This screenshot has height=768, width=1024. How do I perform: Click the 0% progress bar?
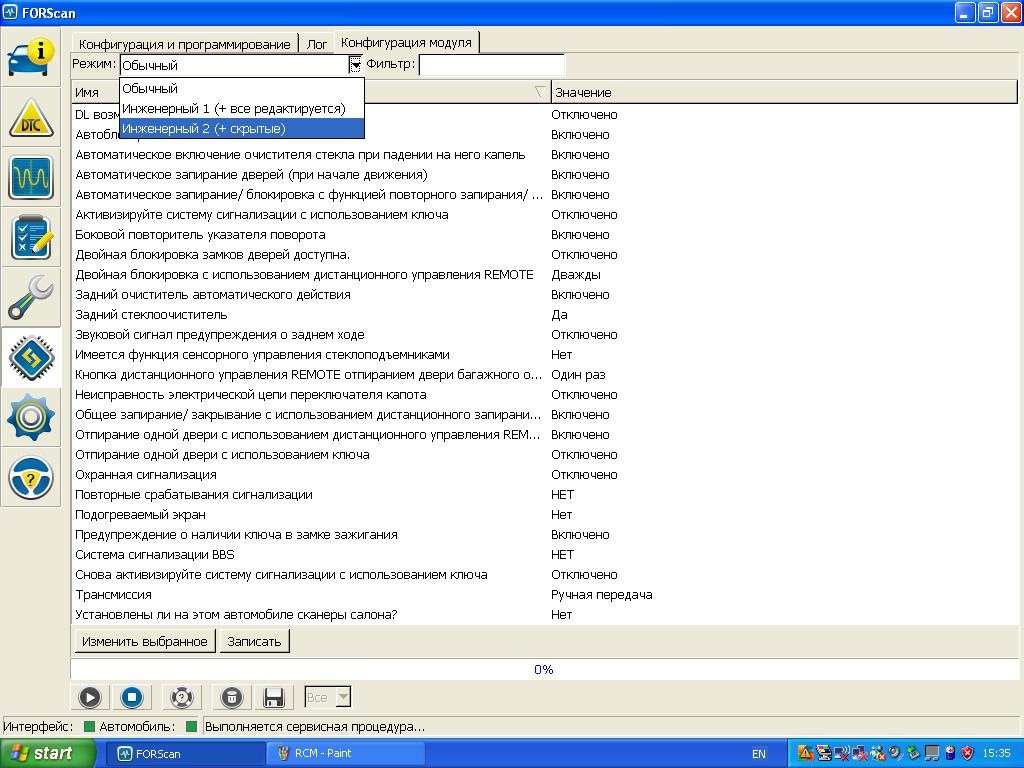(x=543, y=669)
